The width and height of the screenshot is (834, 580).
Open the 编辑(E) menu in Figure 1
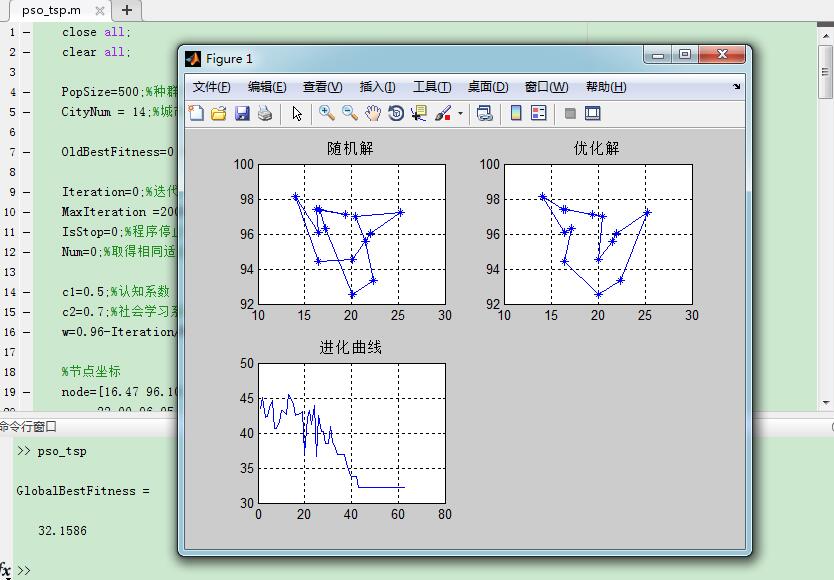(x=267, y=87)
